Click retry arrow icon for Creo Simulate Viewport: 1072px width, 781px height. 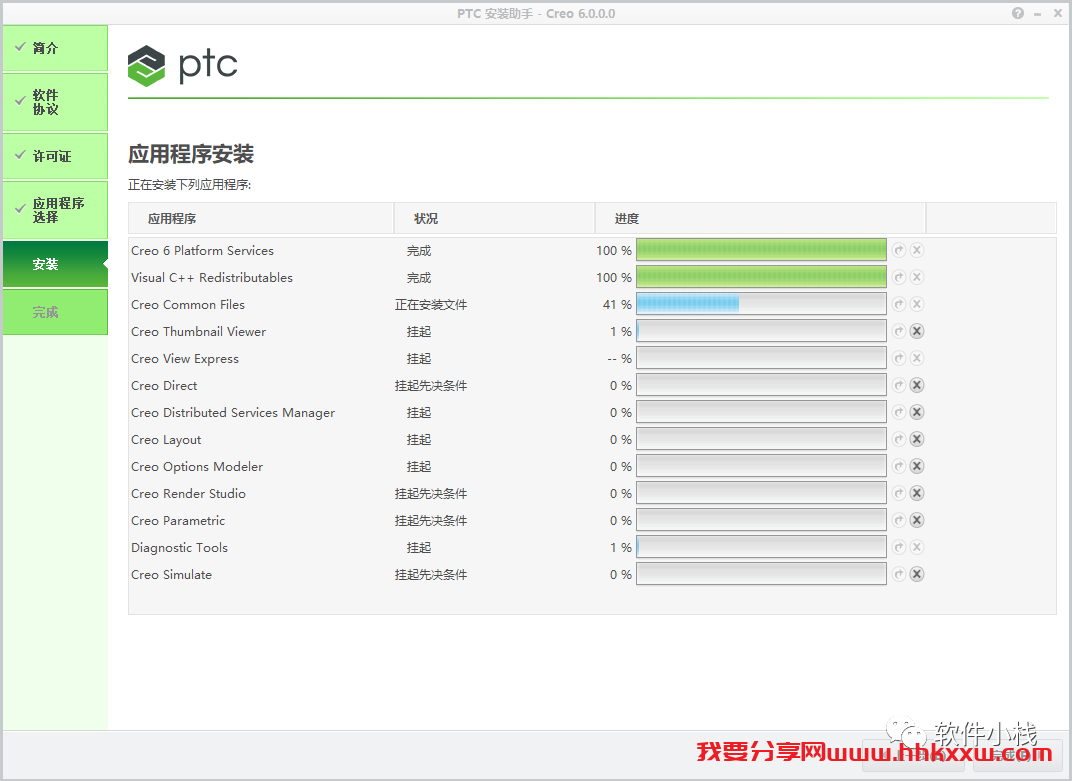tap(899, 574)
